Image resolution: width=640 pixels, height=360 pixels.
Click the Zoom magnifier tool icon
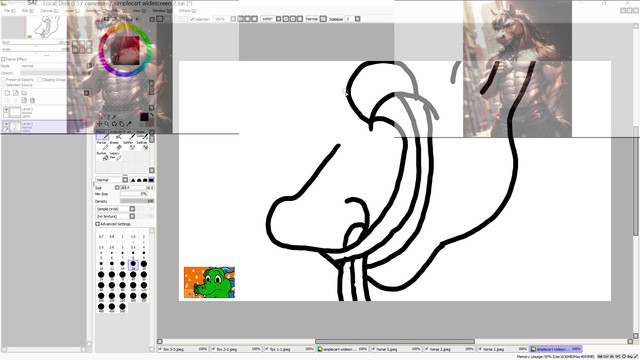pos(107,124)
